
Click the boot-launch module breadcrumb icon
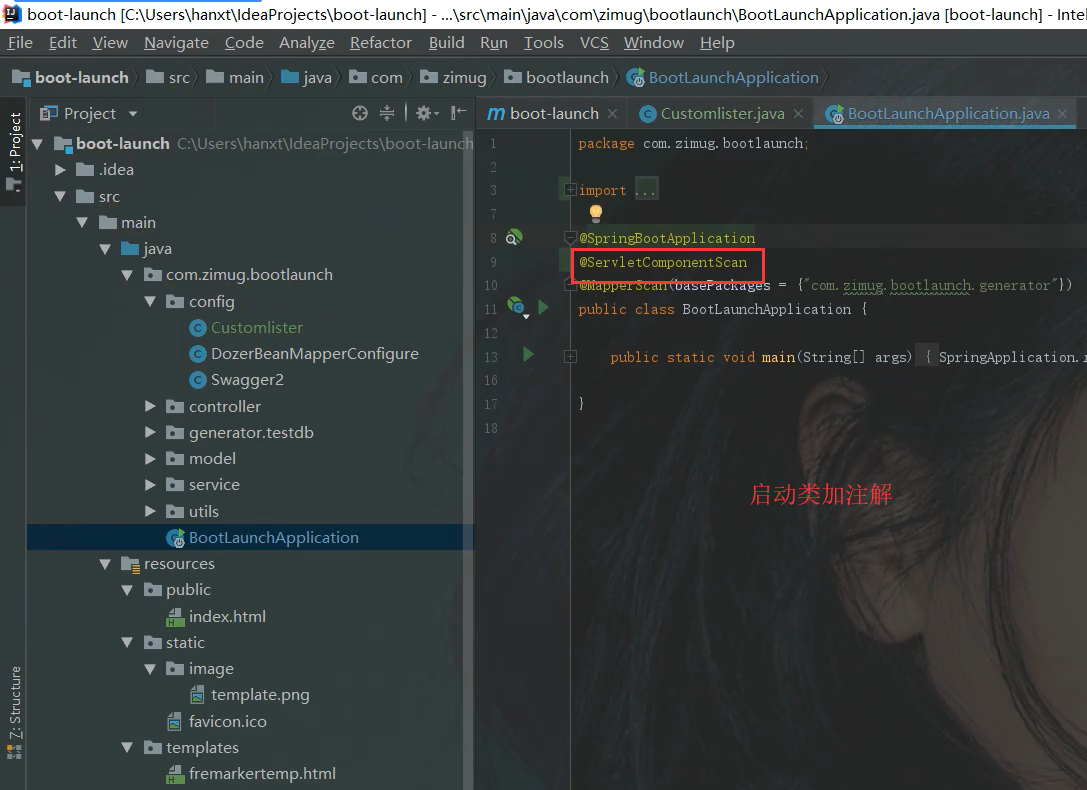(x=21, y=78)
